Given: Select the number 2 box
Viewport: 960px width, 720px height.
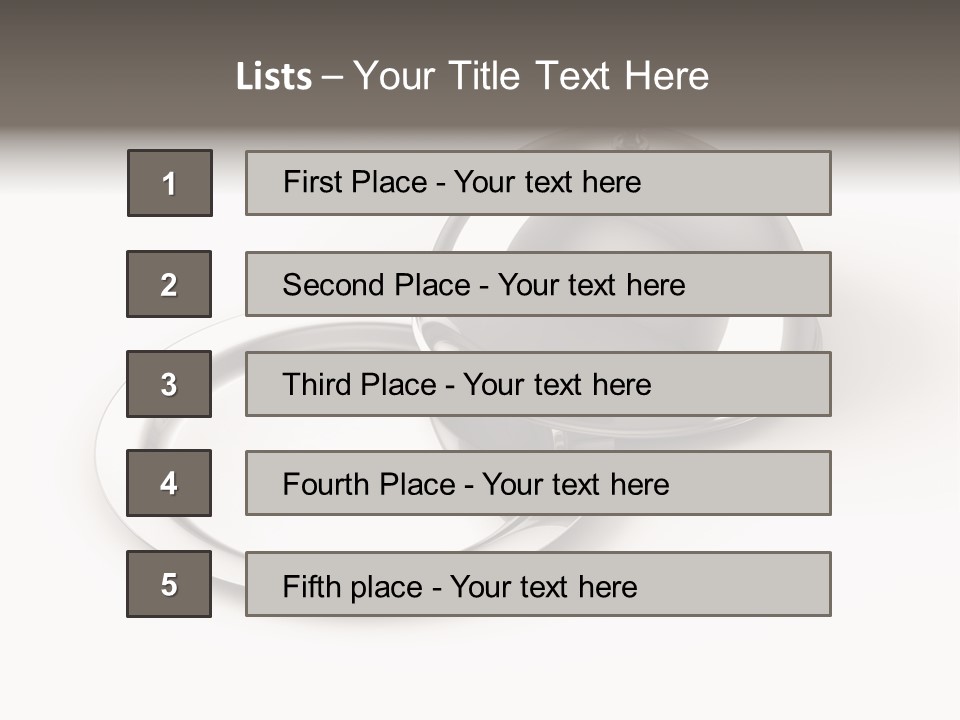Looking at the screenshot, I should pyautogui.click(x=169, y=284).
